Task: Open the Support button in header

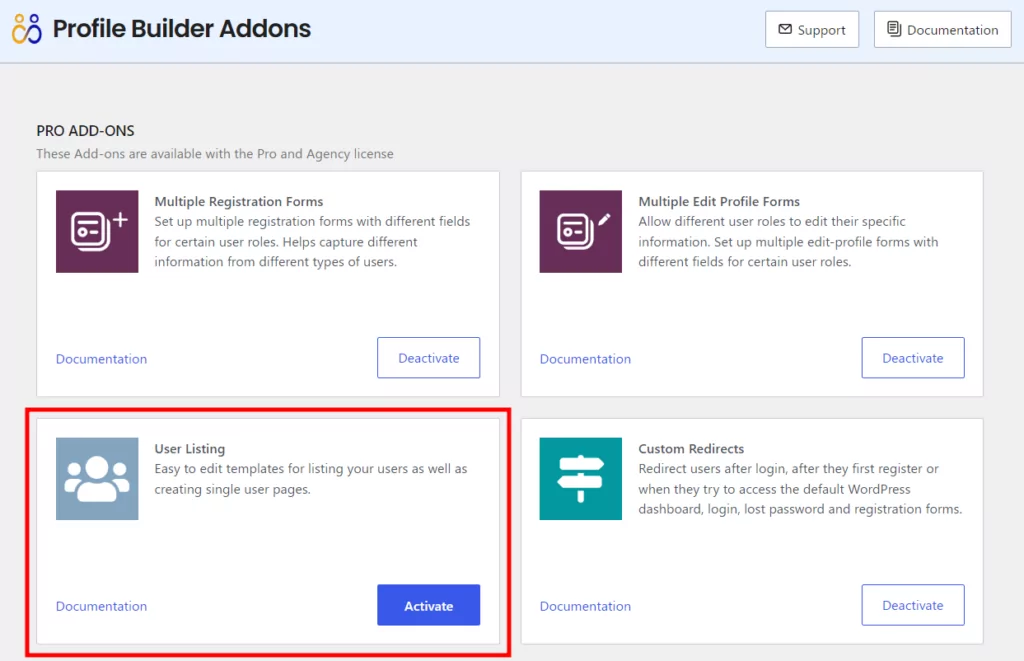Action: tap(812, 29)
